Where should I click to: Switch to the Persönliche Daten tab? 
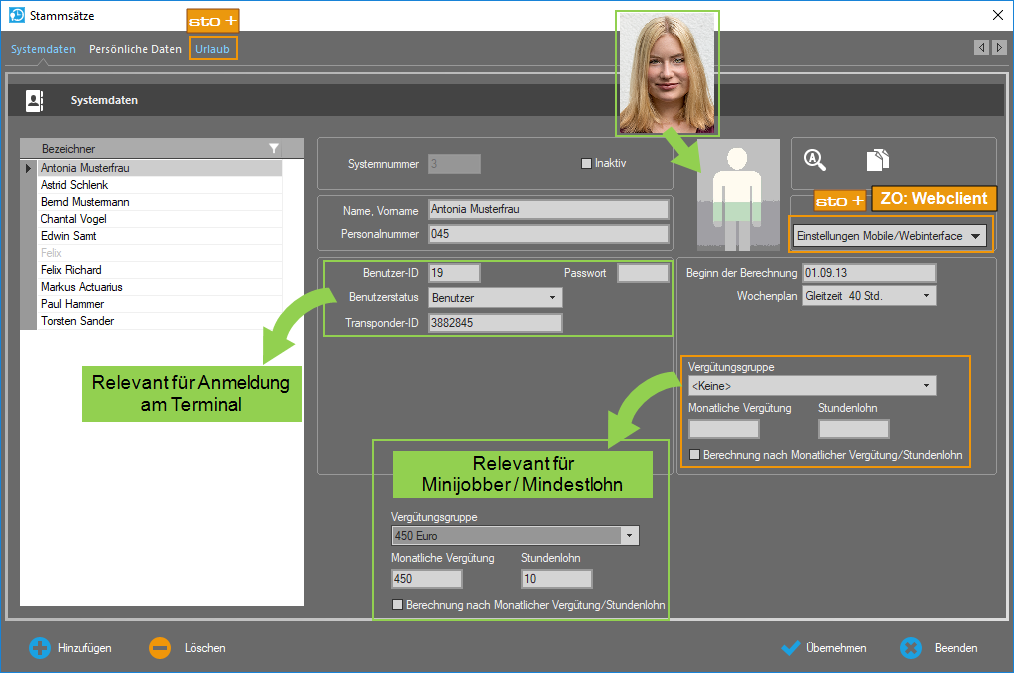[135, 49]
